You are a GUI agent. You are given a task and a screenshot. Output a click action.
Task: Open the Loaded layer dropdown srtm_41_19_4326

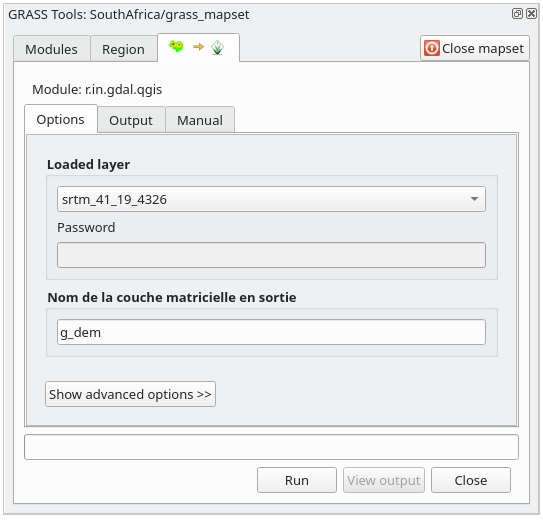271,199
